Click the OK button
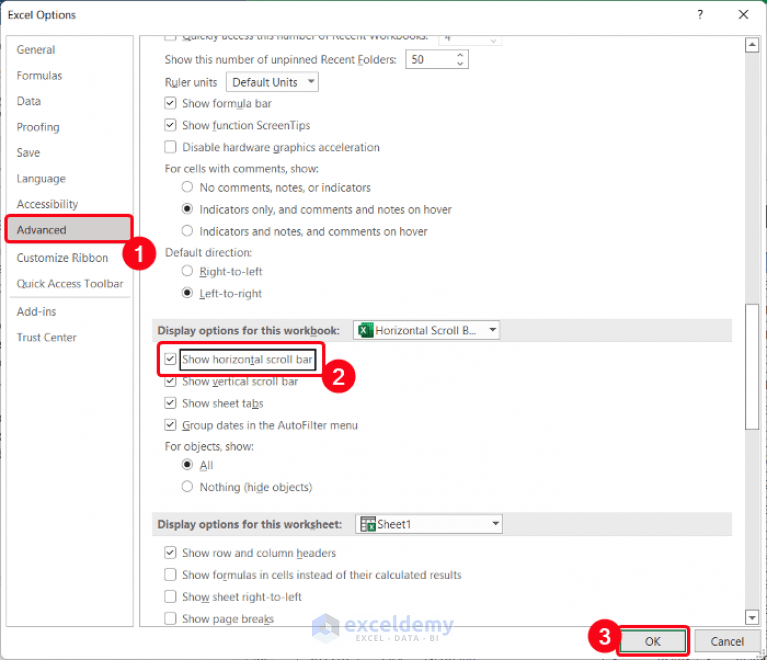Image resolution: width=767 pixels, height=660 pixels. click(x=652, y=641)
